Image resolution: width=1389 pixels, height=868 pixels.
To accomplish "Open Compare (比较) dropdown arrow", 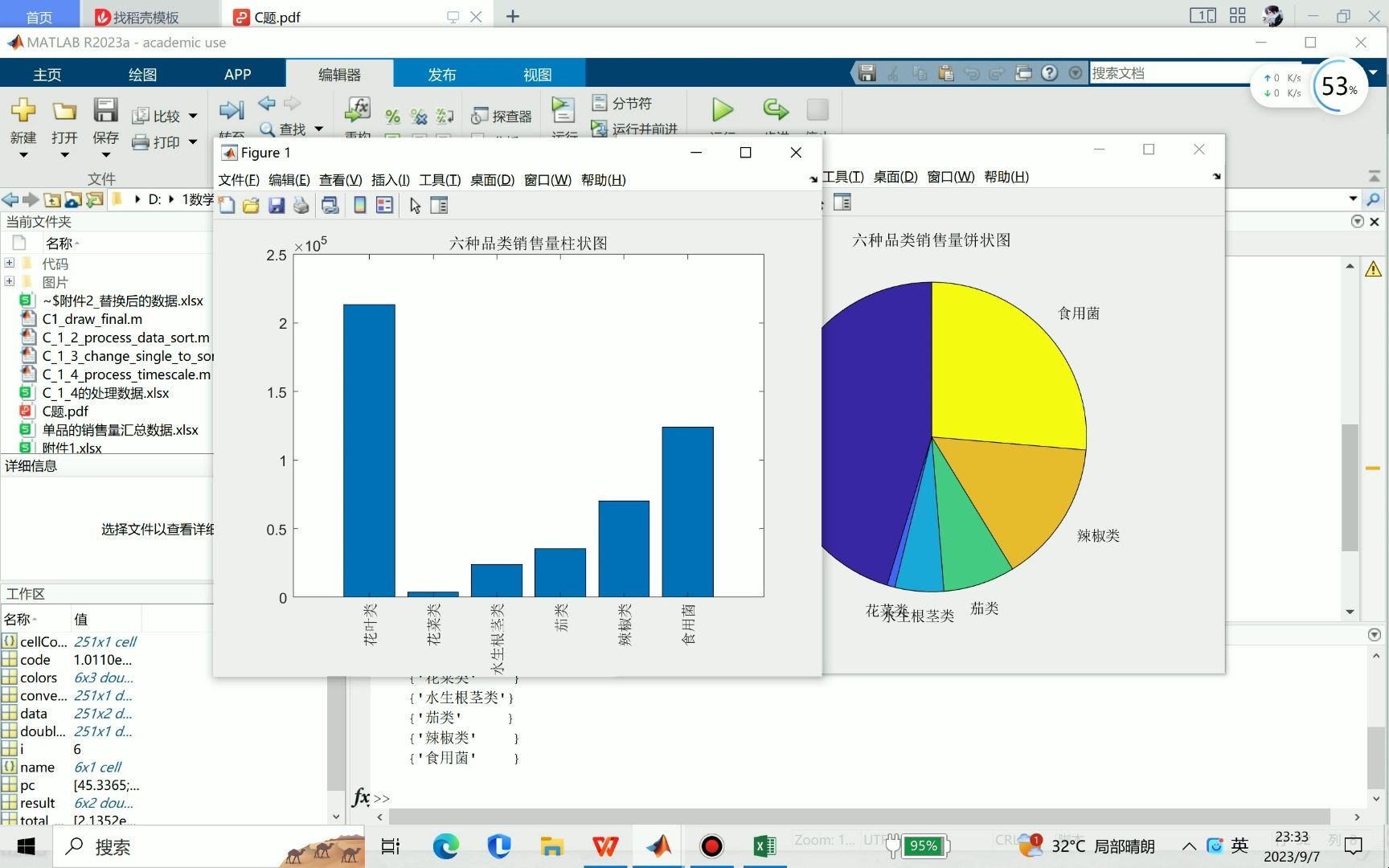I will (x=193, y=117).
